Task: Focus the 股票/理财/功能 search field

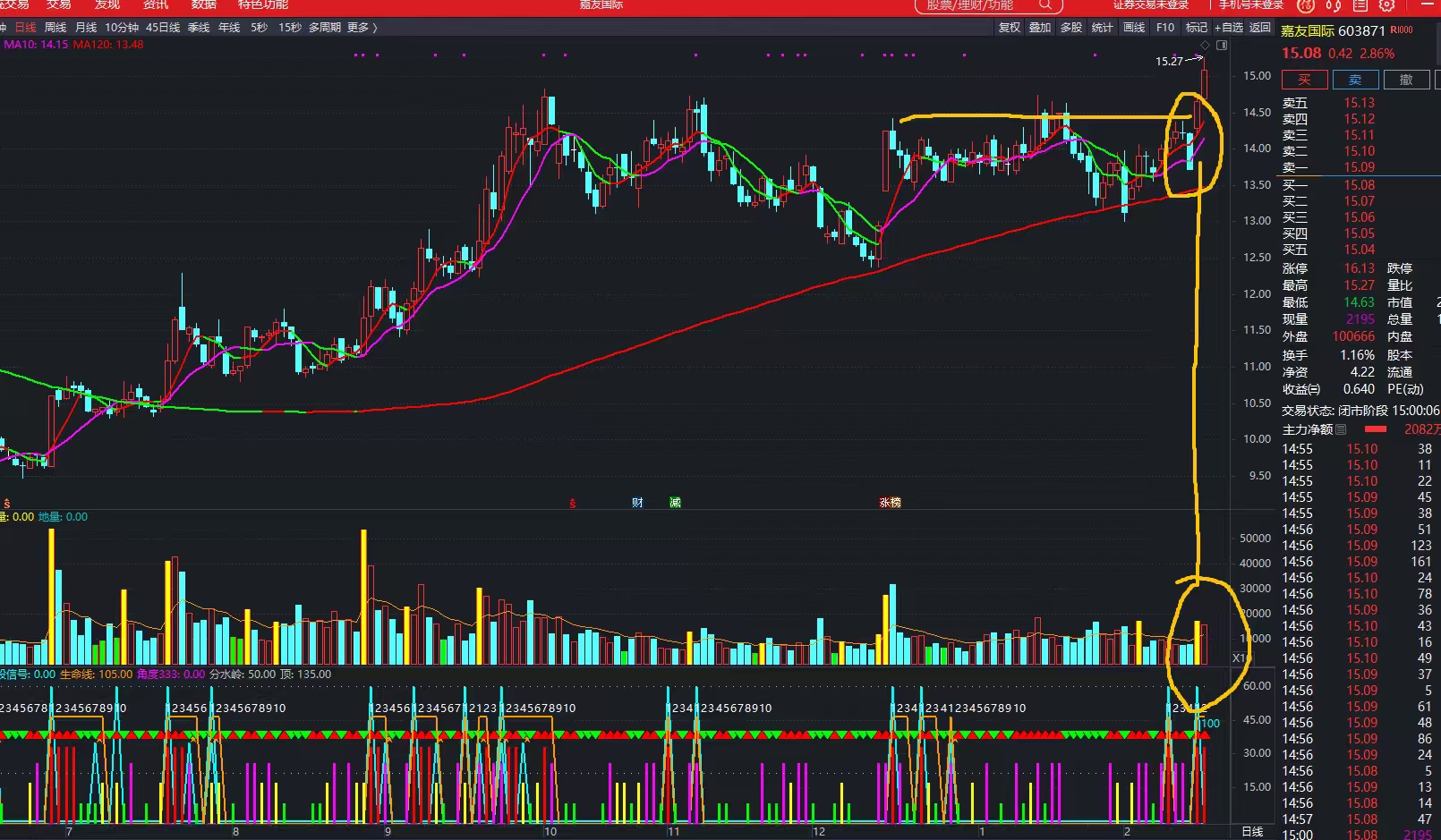Action: (x=988, y=5)
